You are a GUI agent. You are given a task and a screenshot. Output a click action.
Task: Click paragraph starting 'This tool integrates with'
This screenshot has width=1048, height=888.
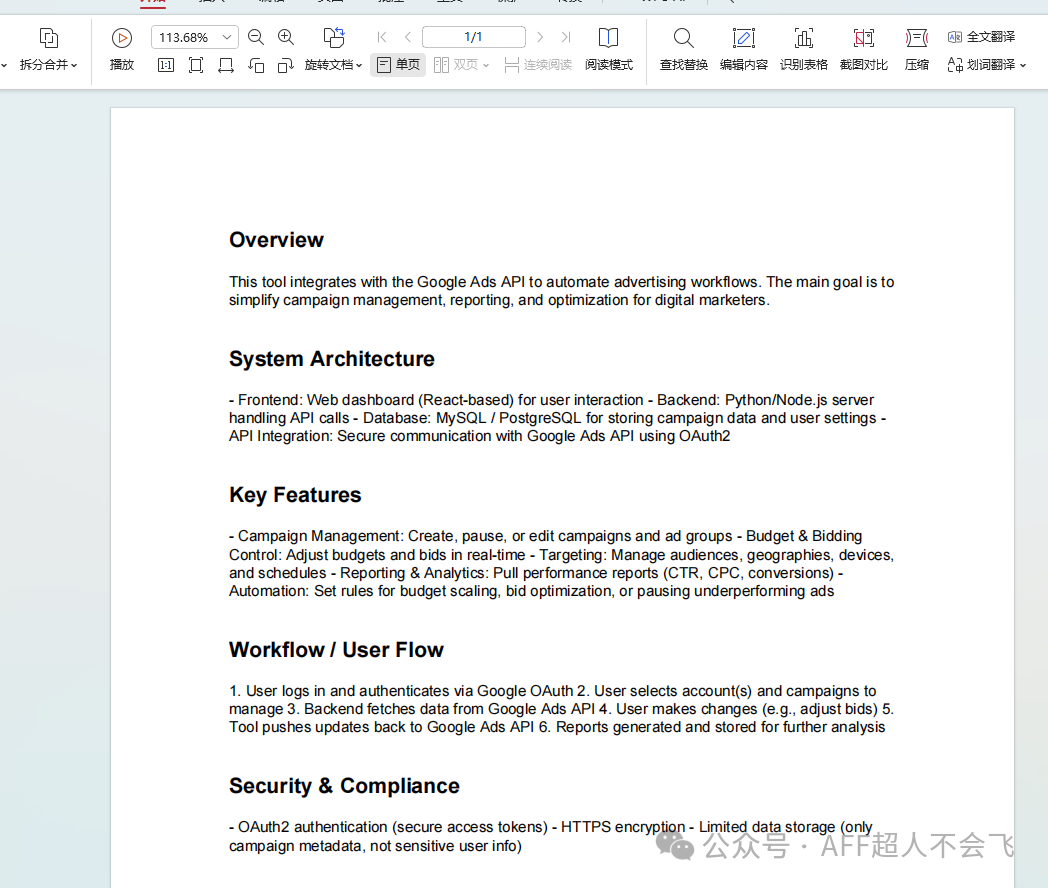pos(561,291)
